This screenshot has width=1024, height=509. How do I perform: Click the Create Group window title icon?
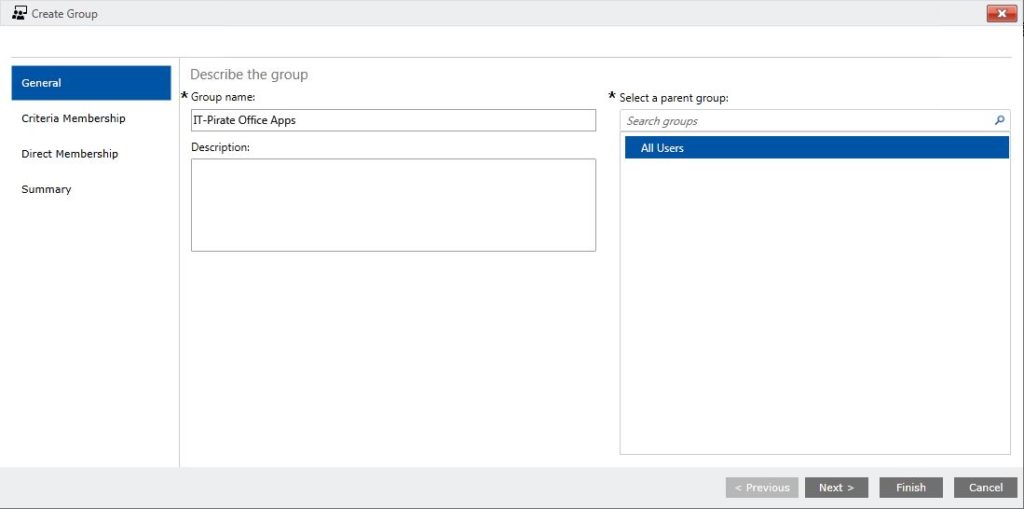tap(19, 12)
